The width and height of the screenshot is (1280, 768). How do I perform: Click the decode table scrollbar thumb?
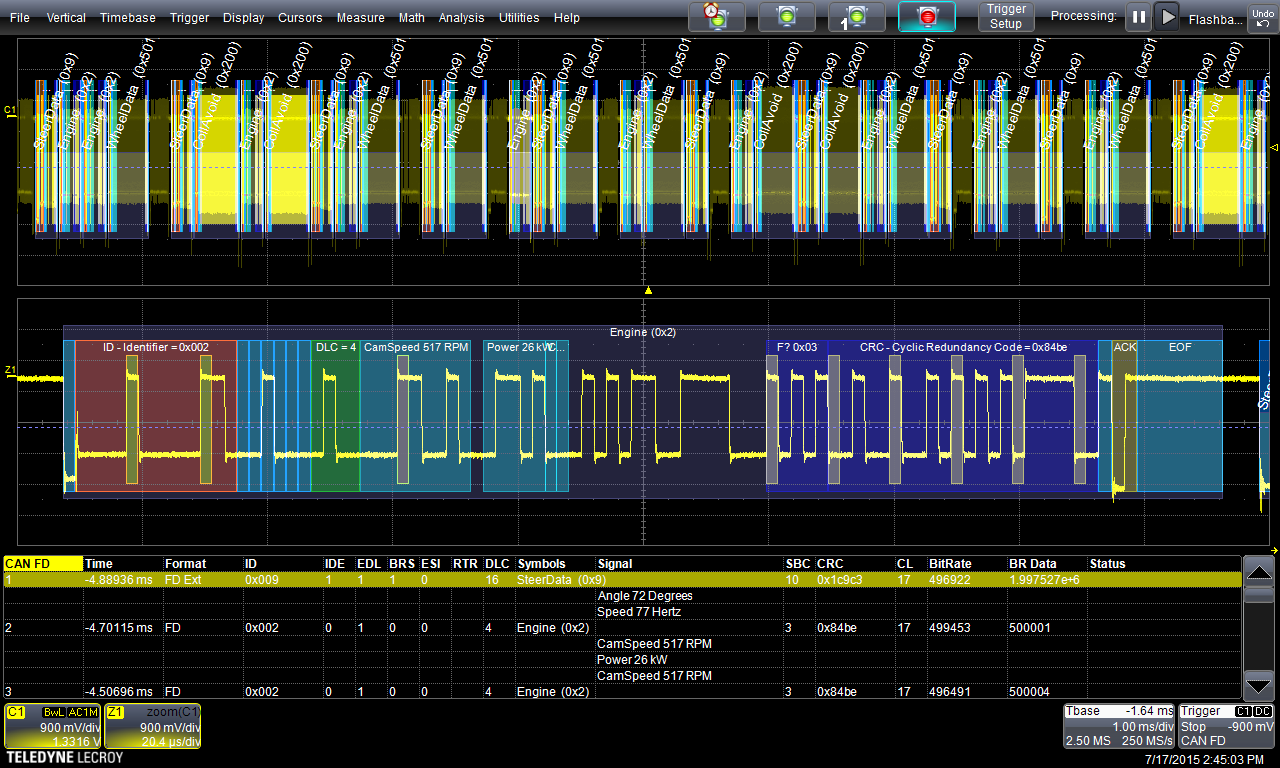click(1259, 595)
